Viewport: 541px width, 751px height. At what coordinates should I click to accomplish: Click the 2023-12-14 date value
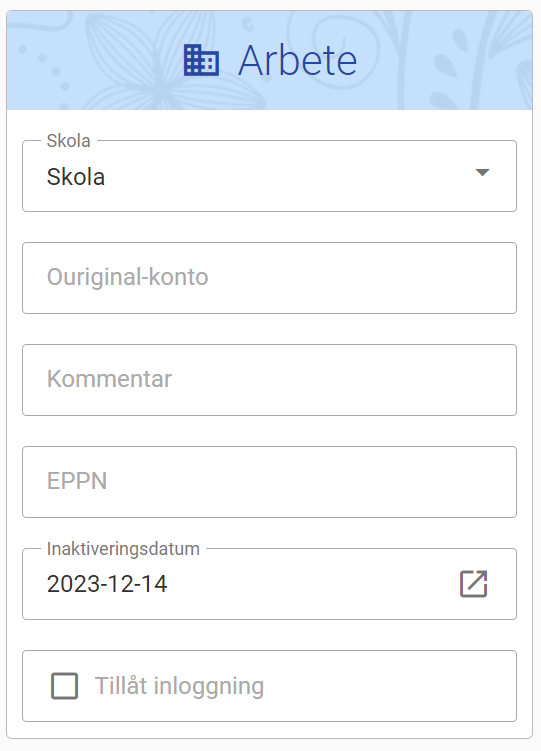107,584
